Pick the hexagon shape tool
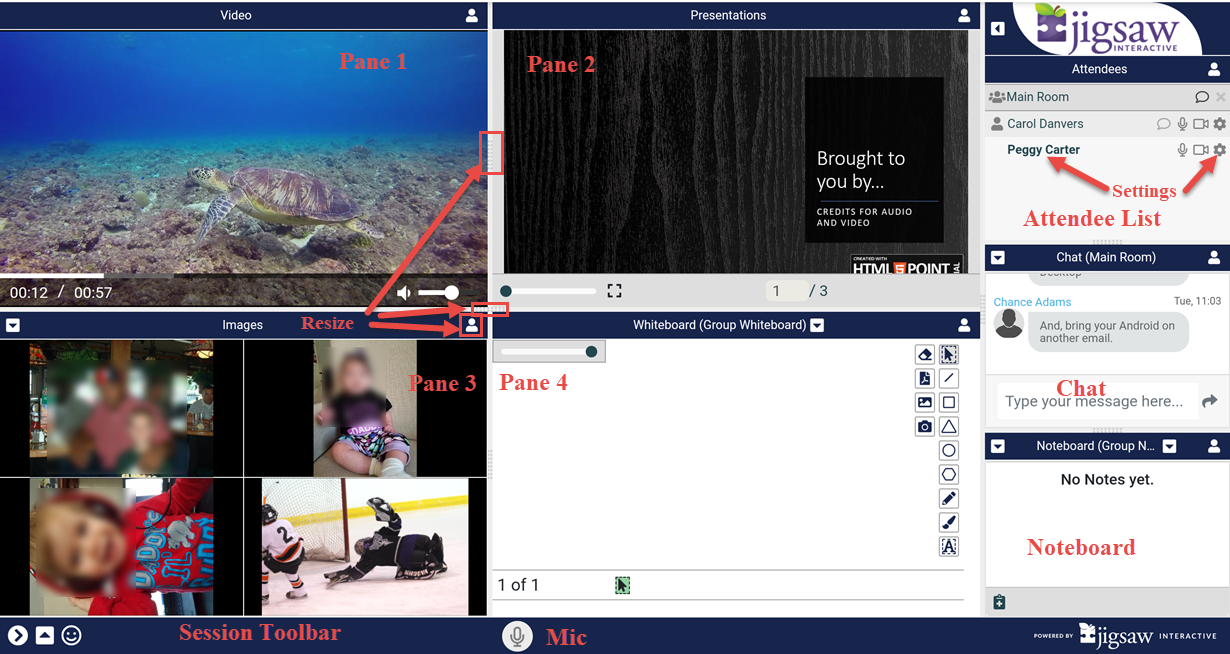 (949, 475)
